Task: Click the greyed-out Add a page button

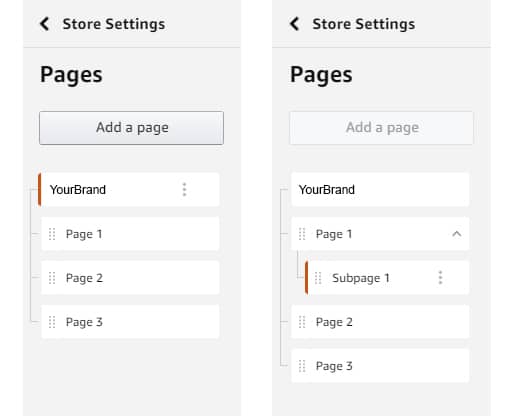Action: point(381,128)
